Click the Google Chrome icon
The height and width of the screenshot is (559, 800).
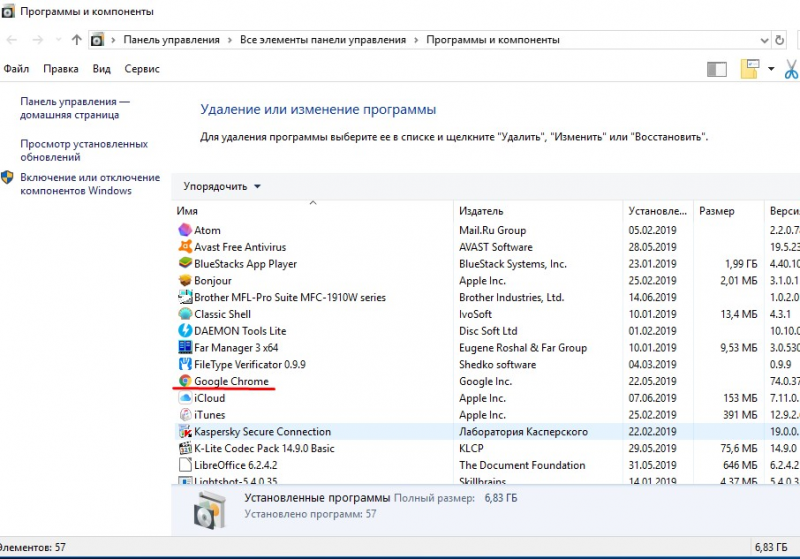pos(185,381)
